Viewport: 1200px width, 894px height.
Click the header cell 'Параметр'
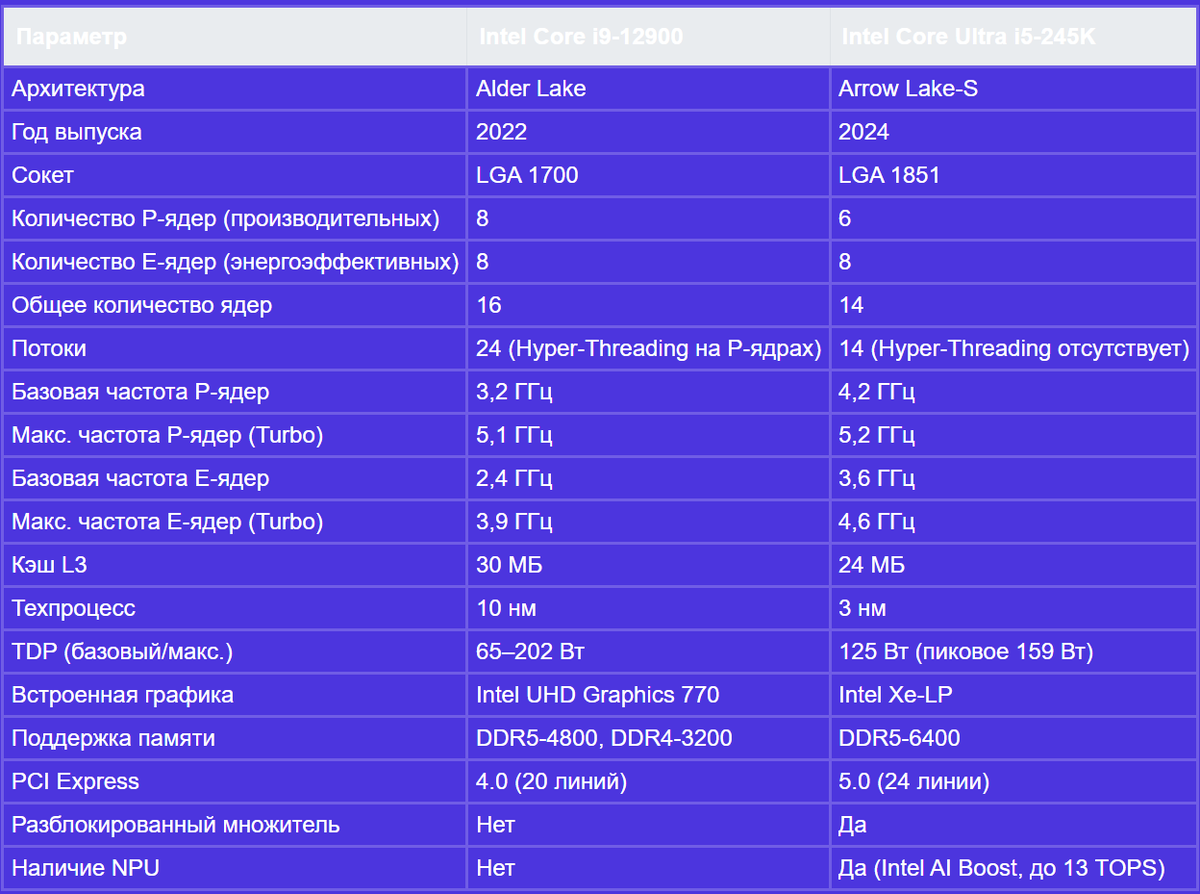click(234, 37)
